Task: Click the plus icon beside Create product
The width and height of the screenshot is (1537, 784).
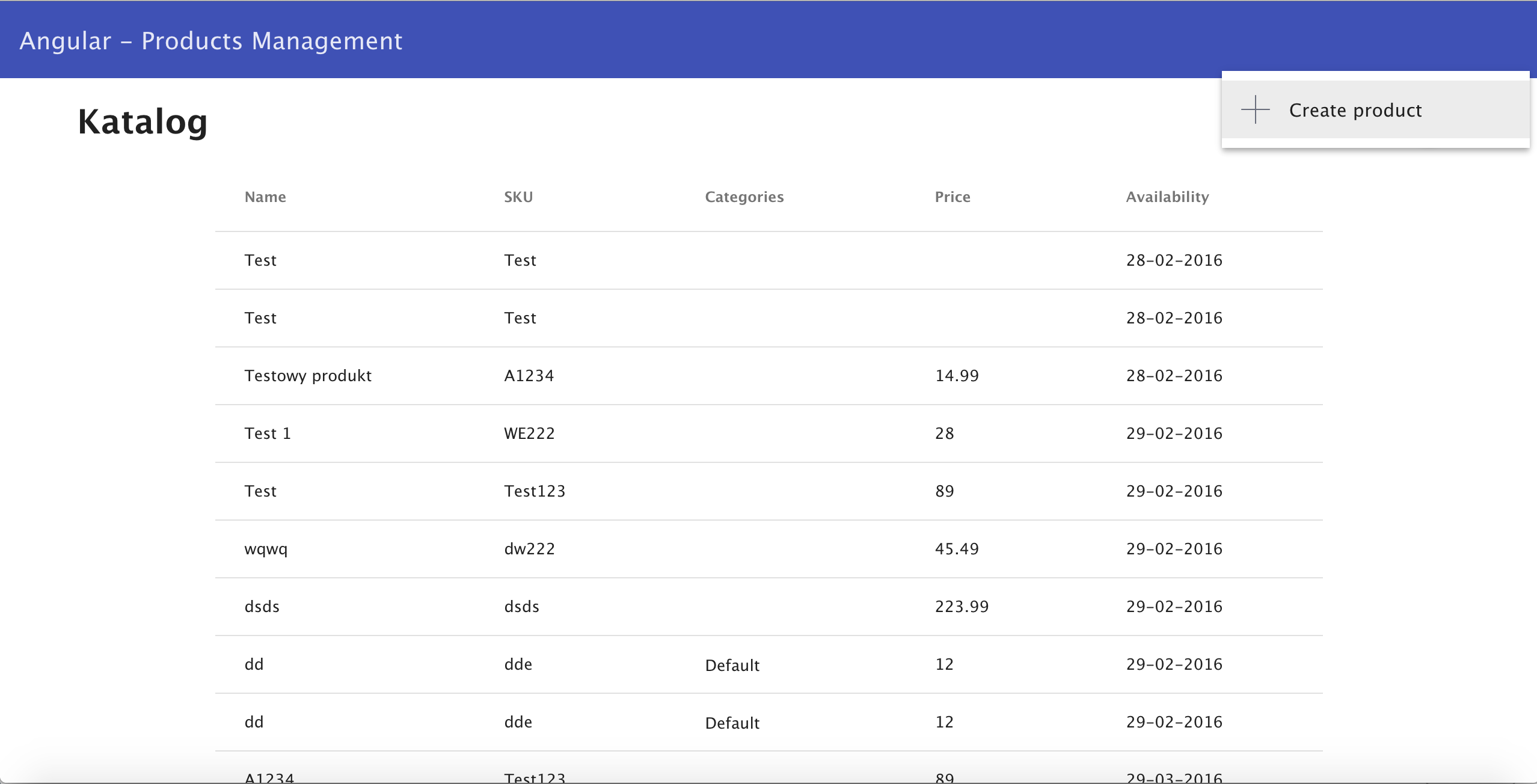Action: [1255, 110]
